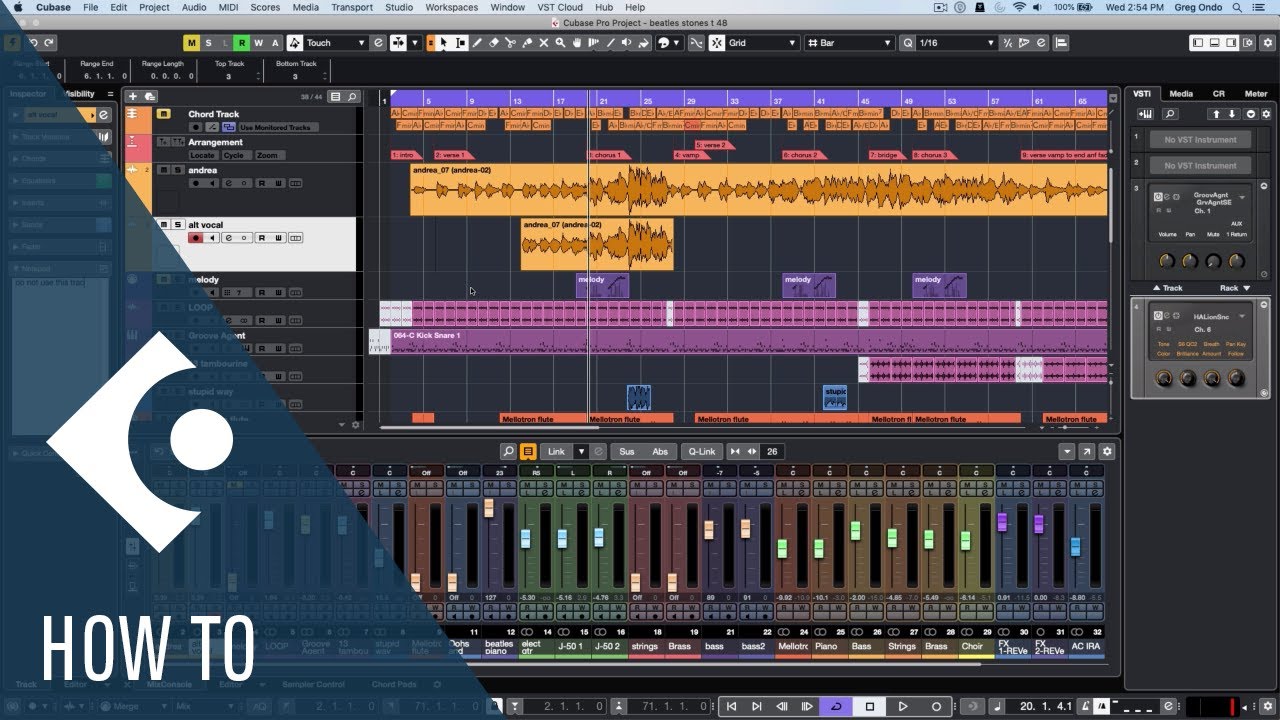The image size is (1280, 720).
Task: Start playback with the Play button
Action: click(x=903, y=706)
